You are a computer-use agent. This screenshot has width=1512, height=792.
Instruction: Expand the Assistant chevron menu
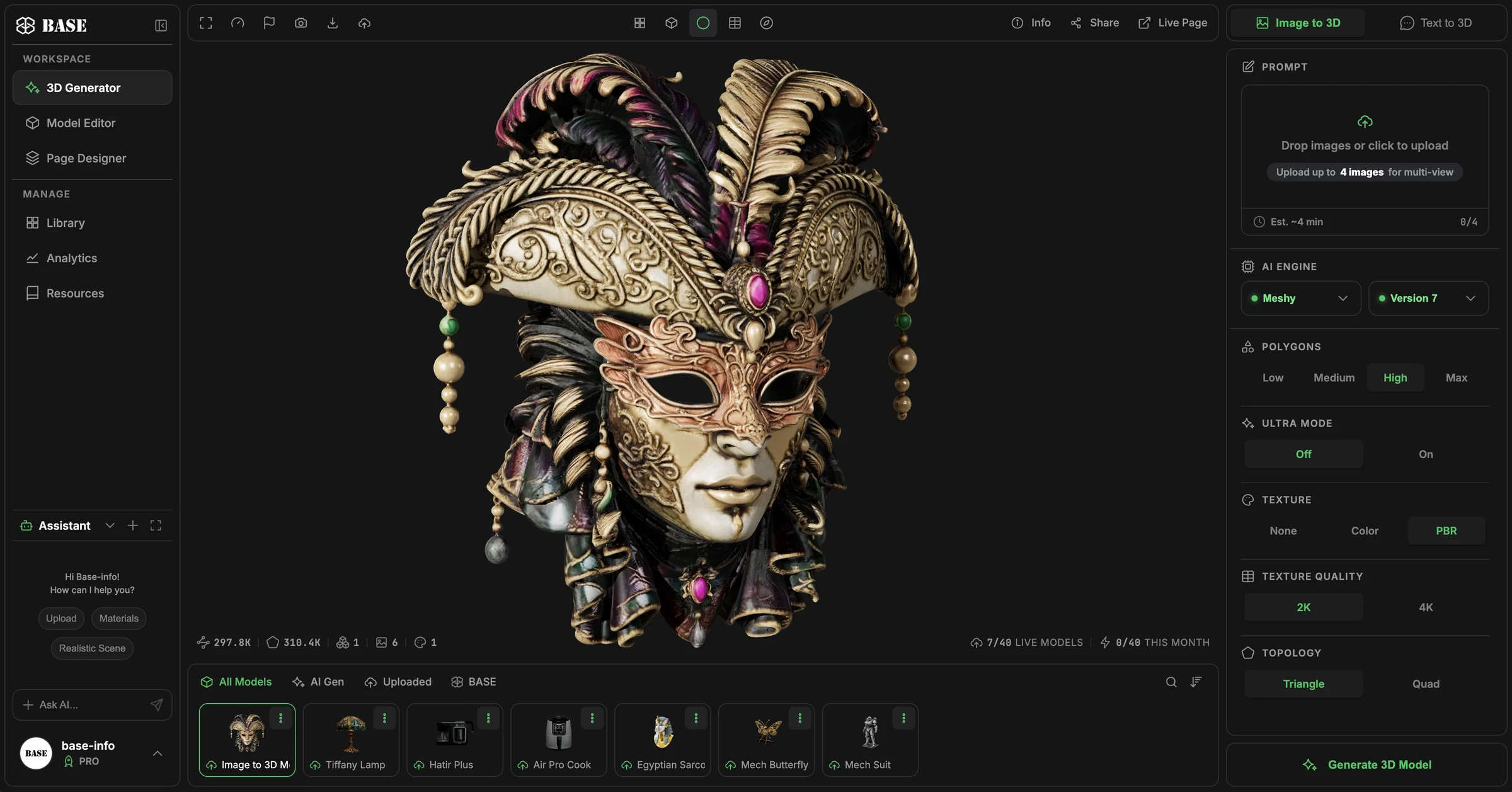click(110, 525)
